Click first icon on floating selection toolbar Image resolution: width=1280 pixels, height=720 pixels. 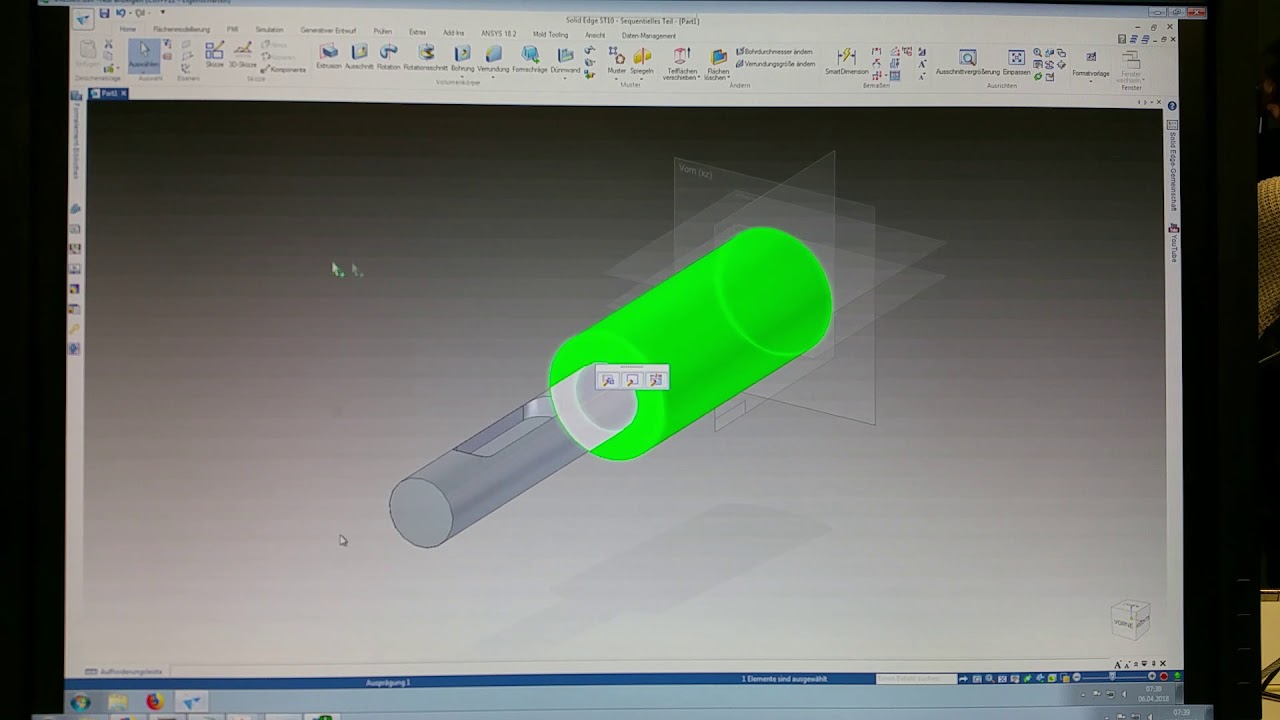coord(608,380)
